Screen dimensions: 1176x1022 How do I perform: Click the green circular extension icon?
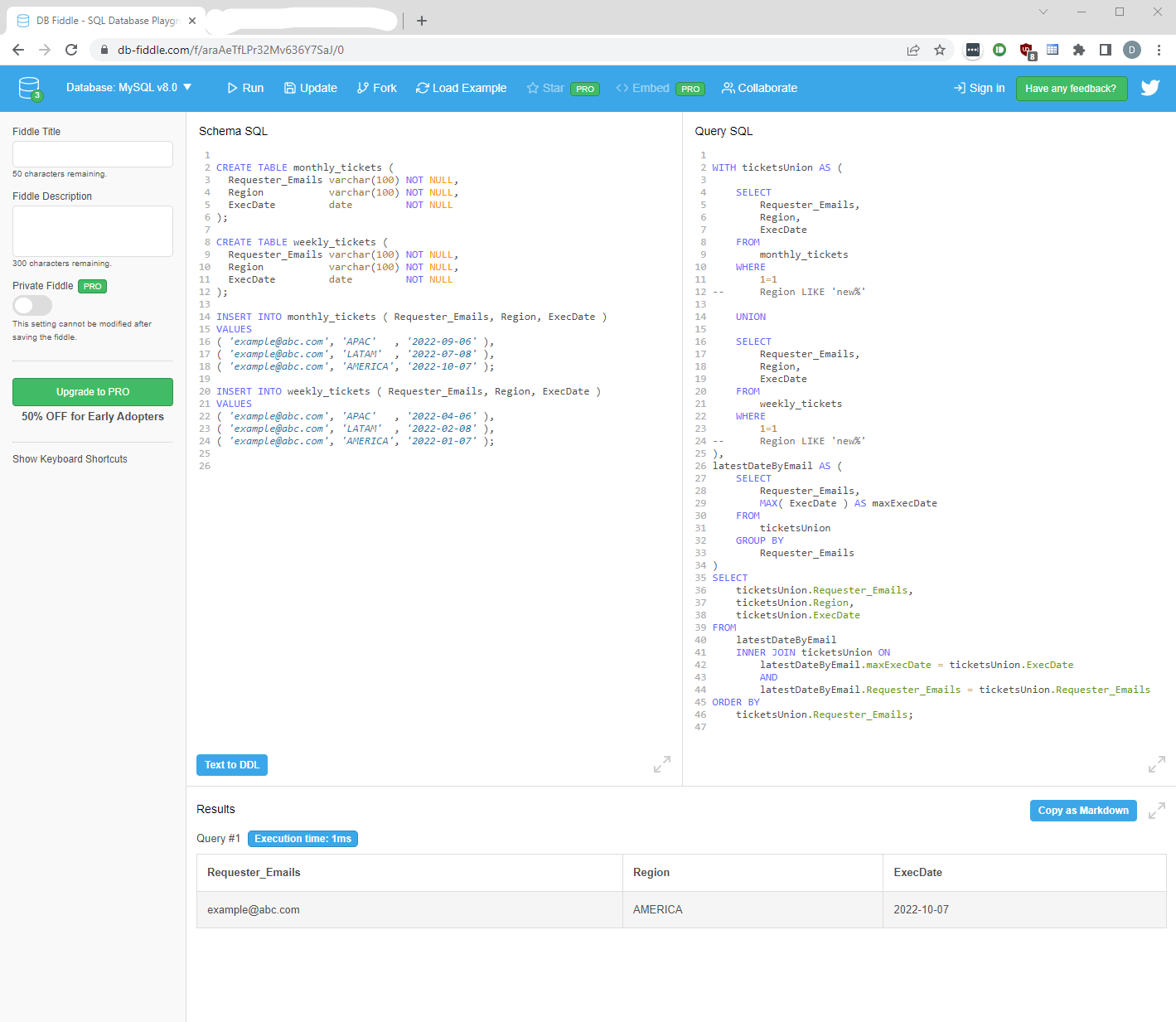click(999, 50)
